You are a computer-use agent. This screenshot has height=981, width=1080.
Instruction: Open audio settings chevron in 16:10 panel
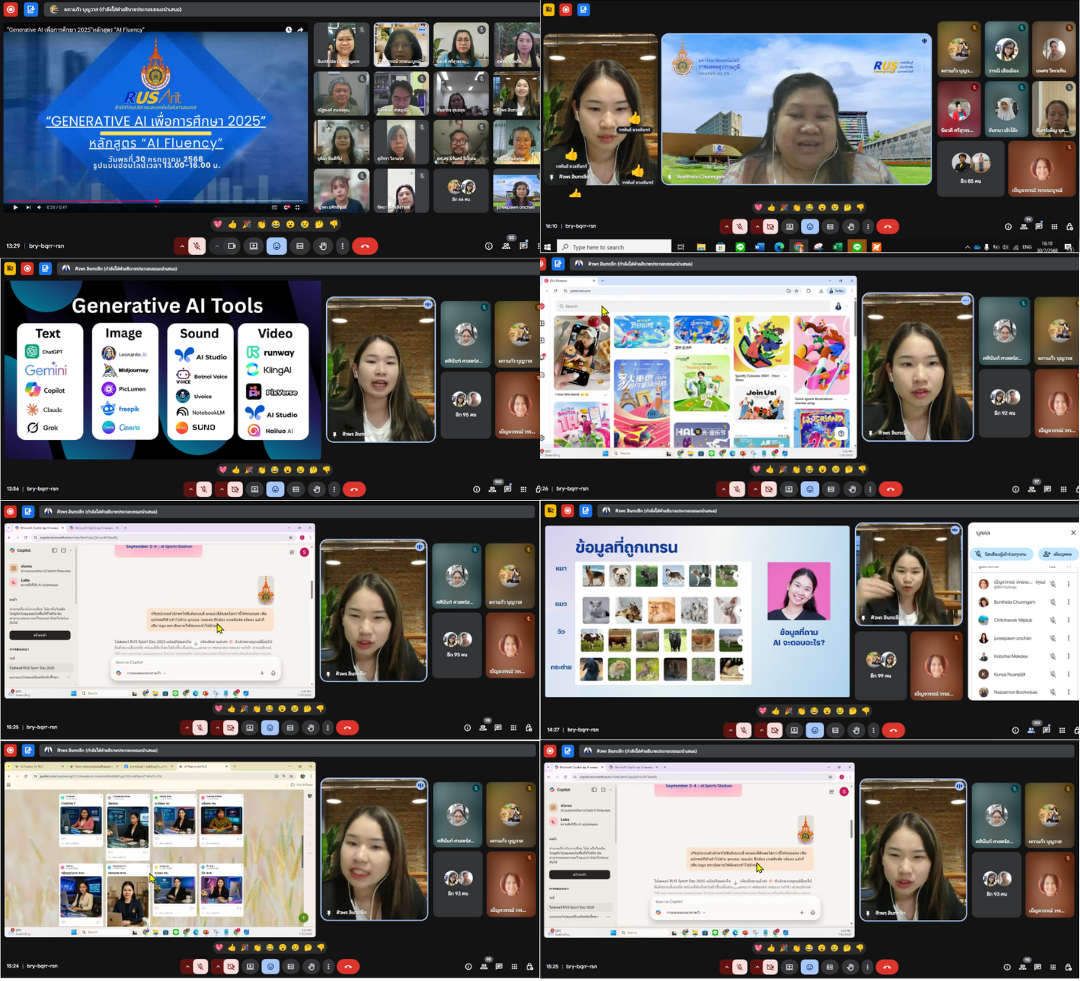pos(725,227)
